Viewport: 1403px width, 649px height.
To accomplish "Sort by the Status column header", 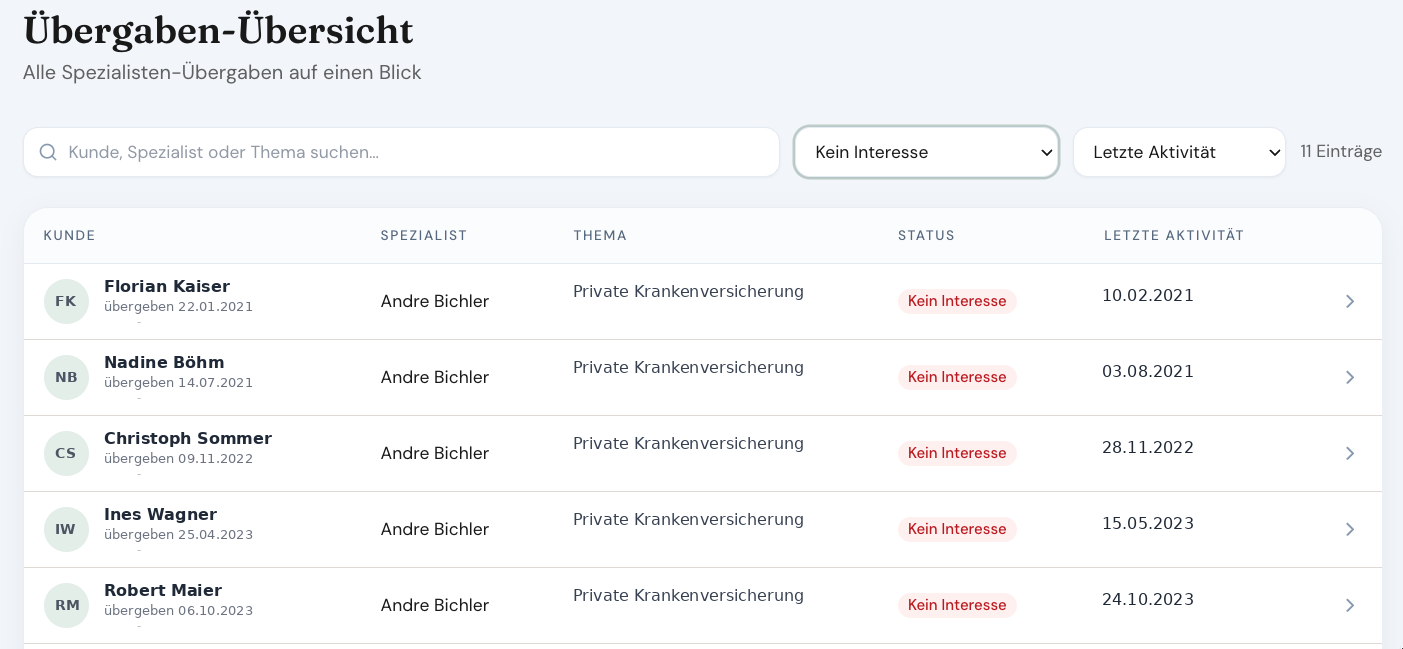I will 926,236.
